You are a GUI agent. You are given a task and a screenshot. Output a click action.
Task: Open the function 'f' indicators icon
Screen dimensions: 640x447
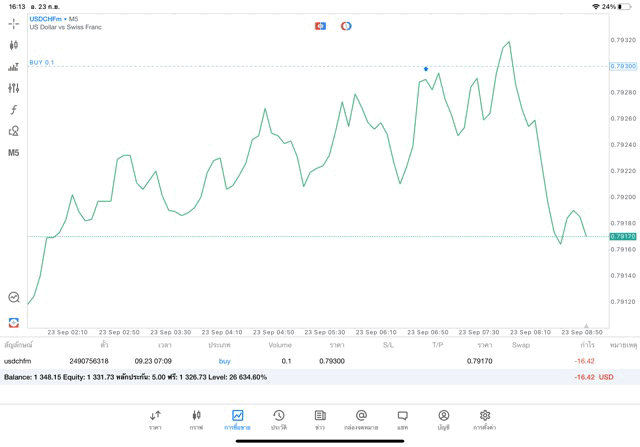[13, 110]
